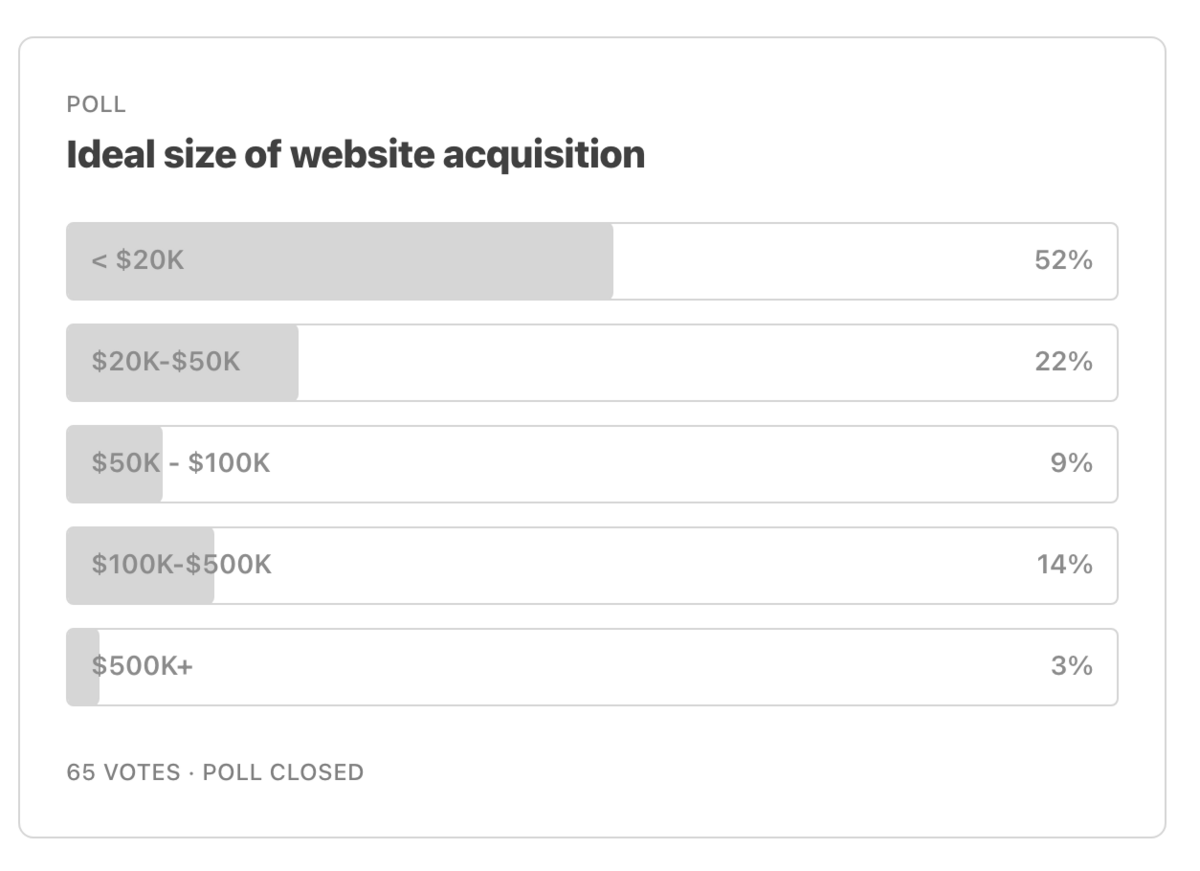Click the 9% result percentage

1071,464
